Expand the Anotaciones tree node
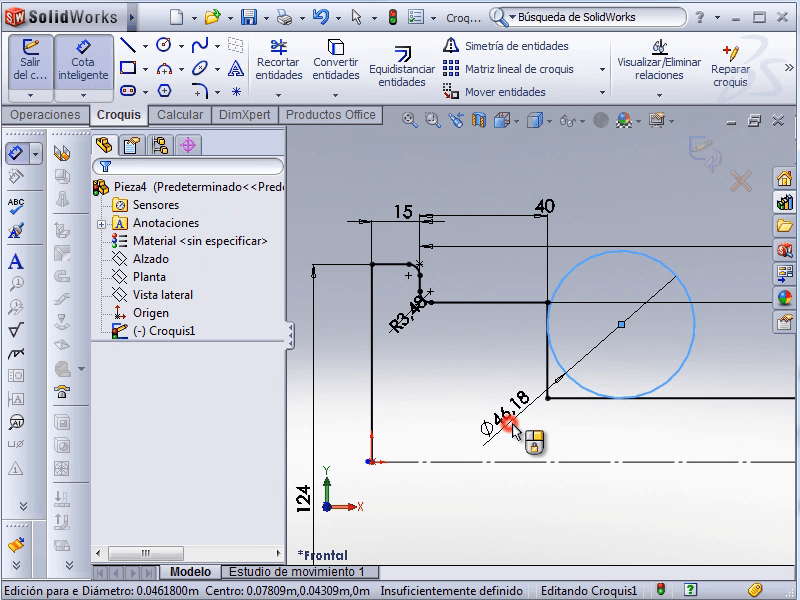This screenshot has width=800, height=600. tap(101, 224)
